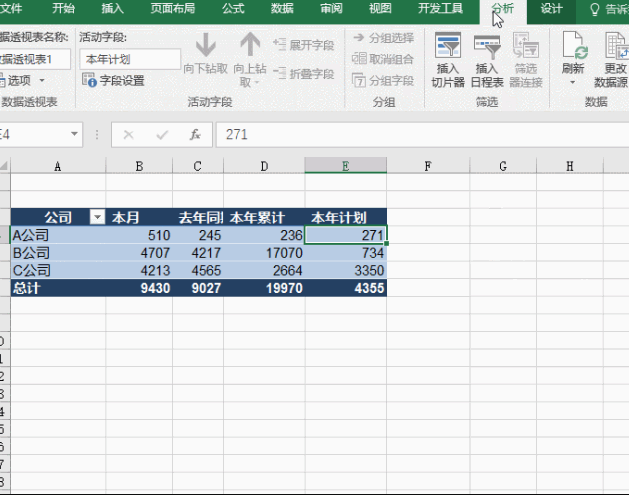Screen dimensions: 629x495
Task: Select the C公司 row label cell
Action: (x=58, y=270)
